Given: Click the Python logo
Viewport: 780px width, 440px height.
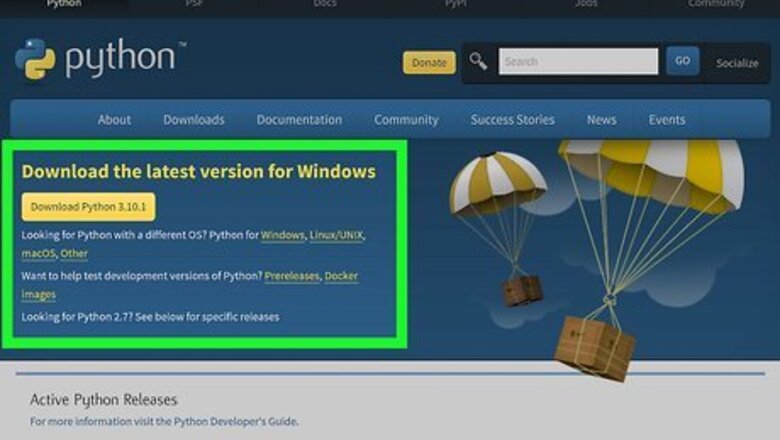Looking at the screenshot, I should (99, 59).
